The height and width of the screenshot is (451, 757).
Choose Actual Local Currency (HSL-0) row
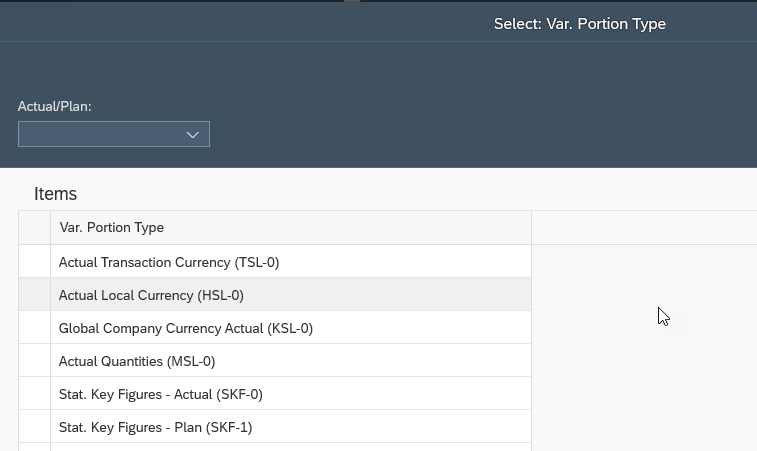pos(151,295)
